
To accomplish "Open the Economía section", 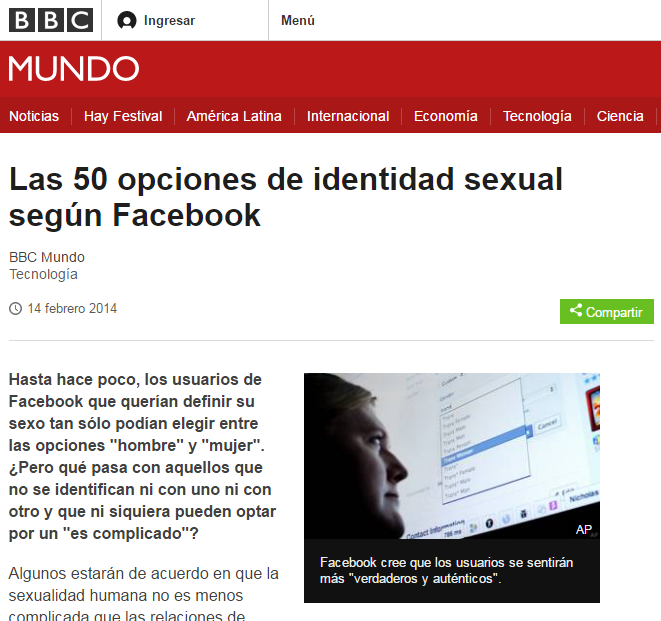I will [x=446, y=116].
